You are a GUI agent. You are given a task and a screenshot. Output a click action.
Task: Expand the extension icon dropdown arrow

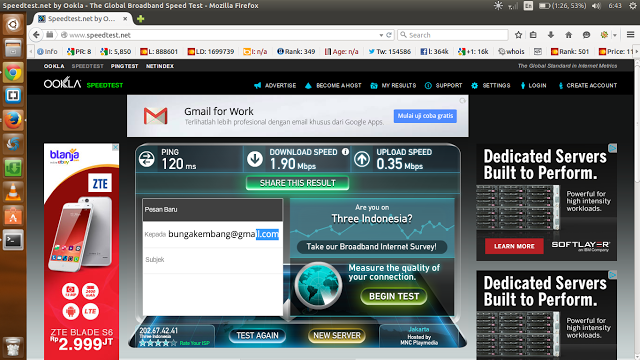tap(615, 35)
